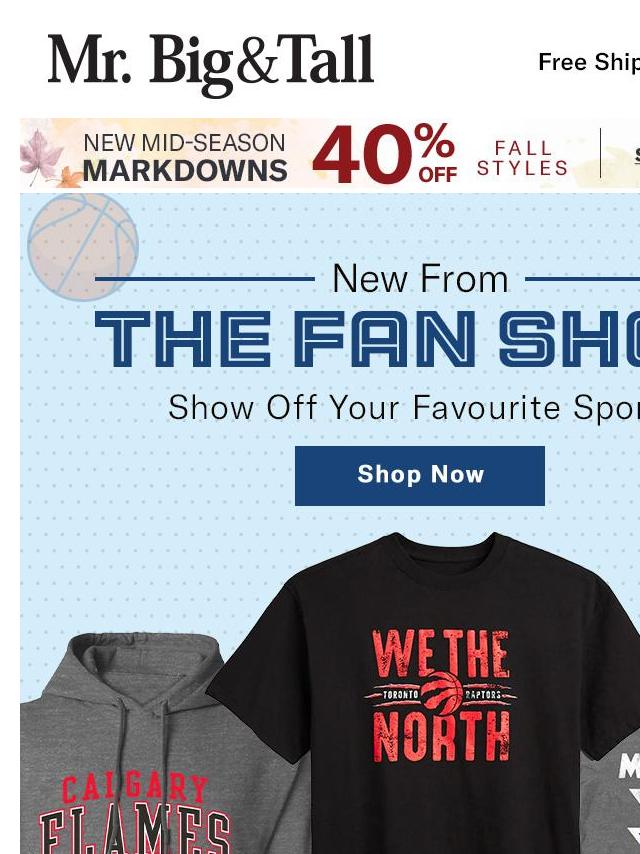Open the New Mid-Season Markdowns banner text
Image resolution: width=640 pixels, height=854 pixels.
[185, 157]
